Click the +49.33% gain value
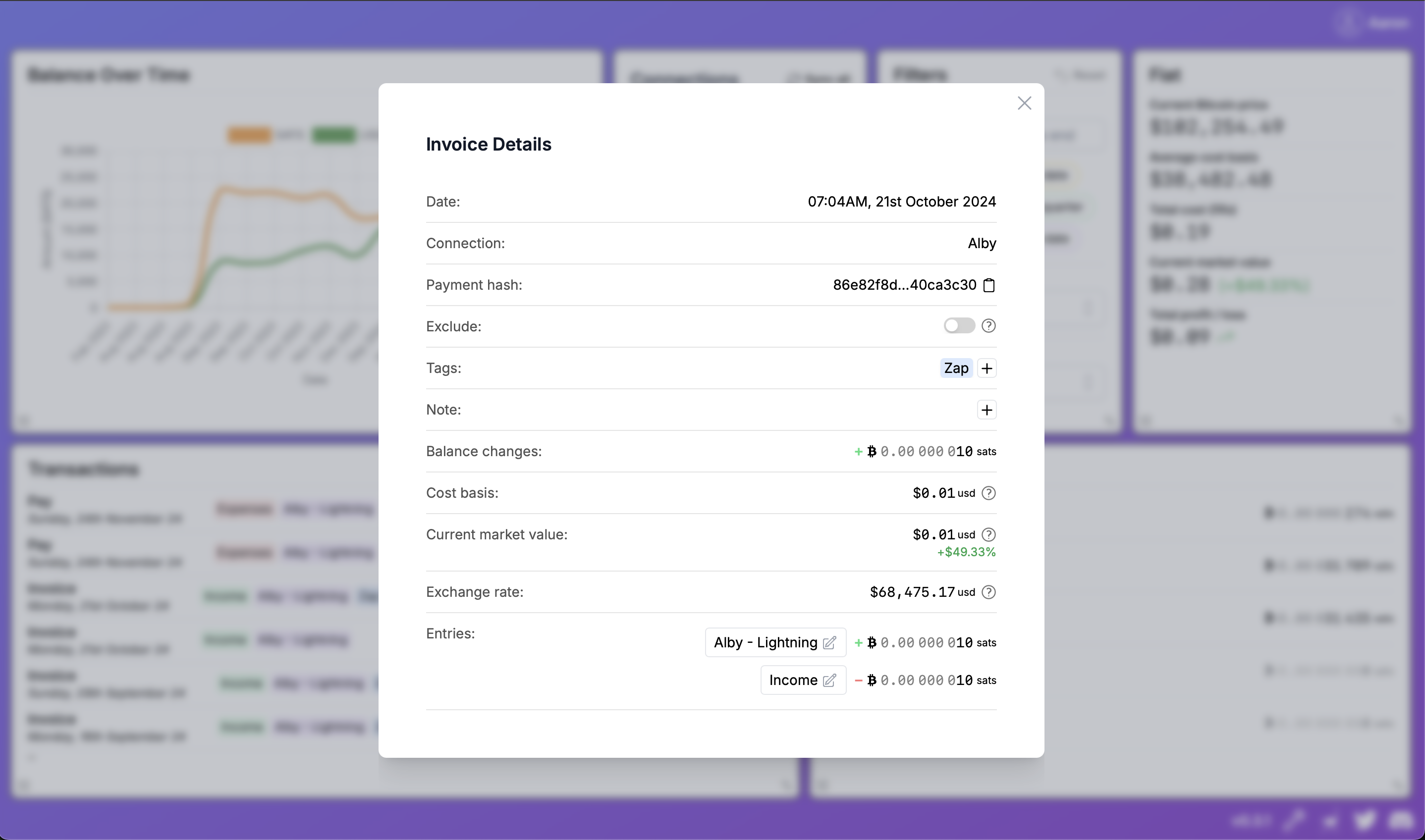 click(966, 551)
